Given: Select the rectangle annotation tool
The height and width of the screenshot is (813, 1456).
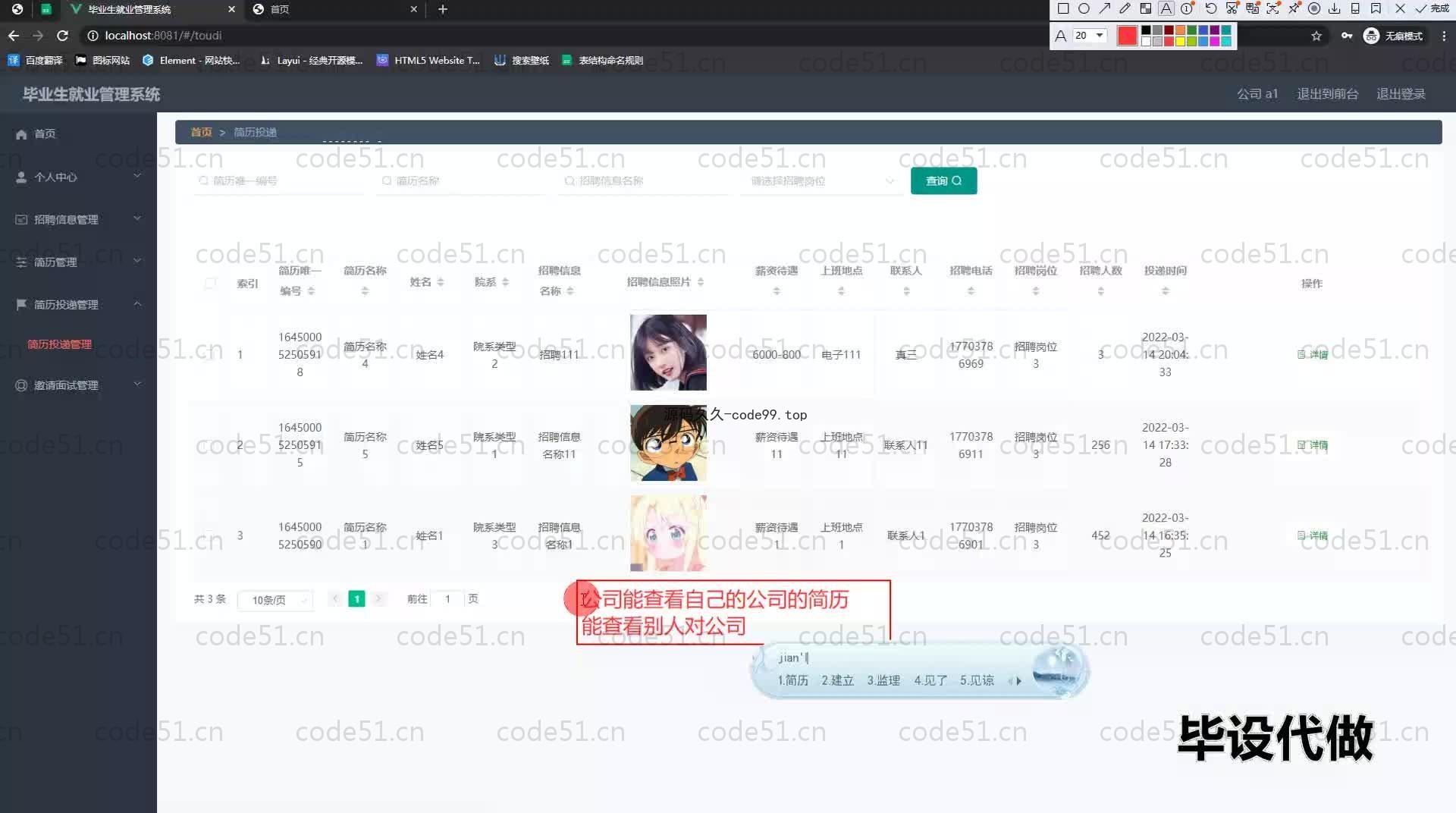Looking at the screenshot, I should 1062,9.
